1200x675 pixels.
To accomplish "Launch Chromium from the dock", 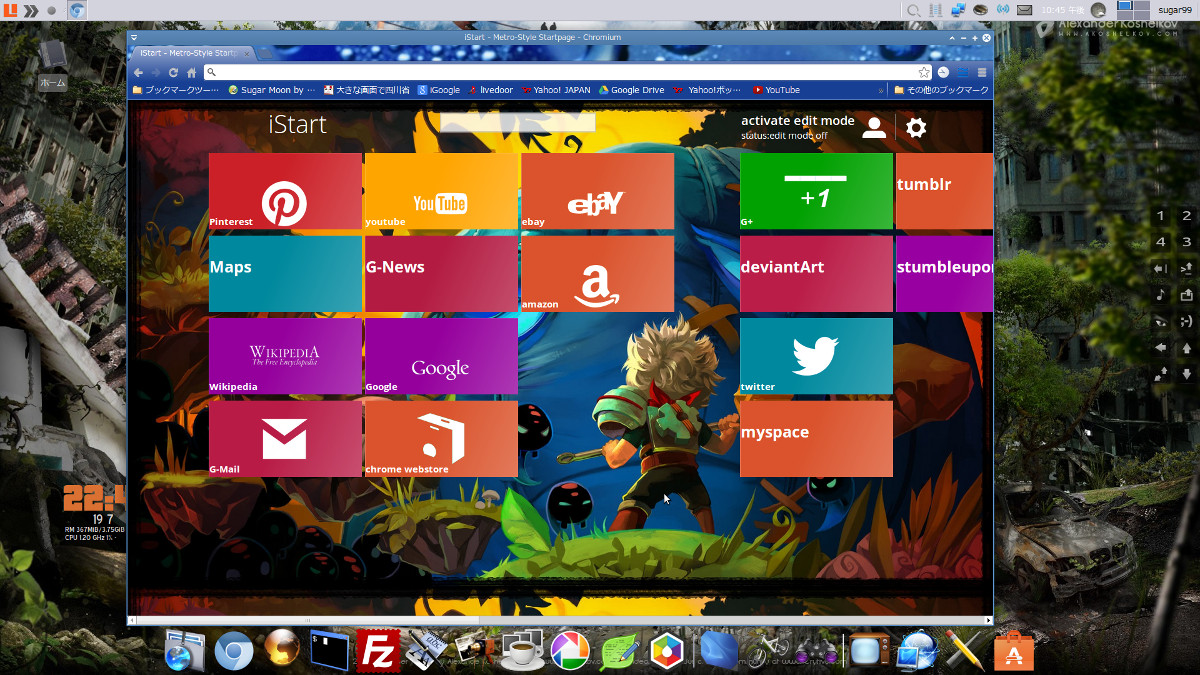I will click(x=234, y=651).
